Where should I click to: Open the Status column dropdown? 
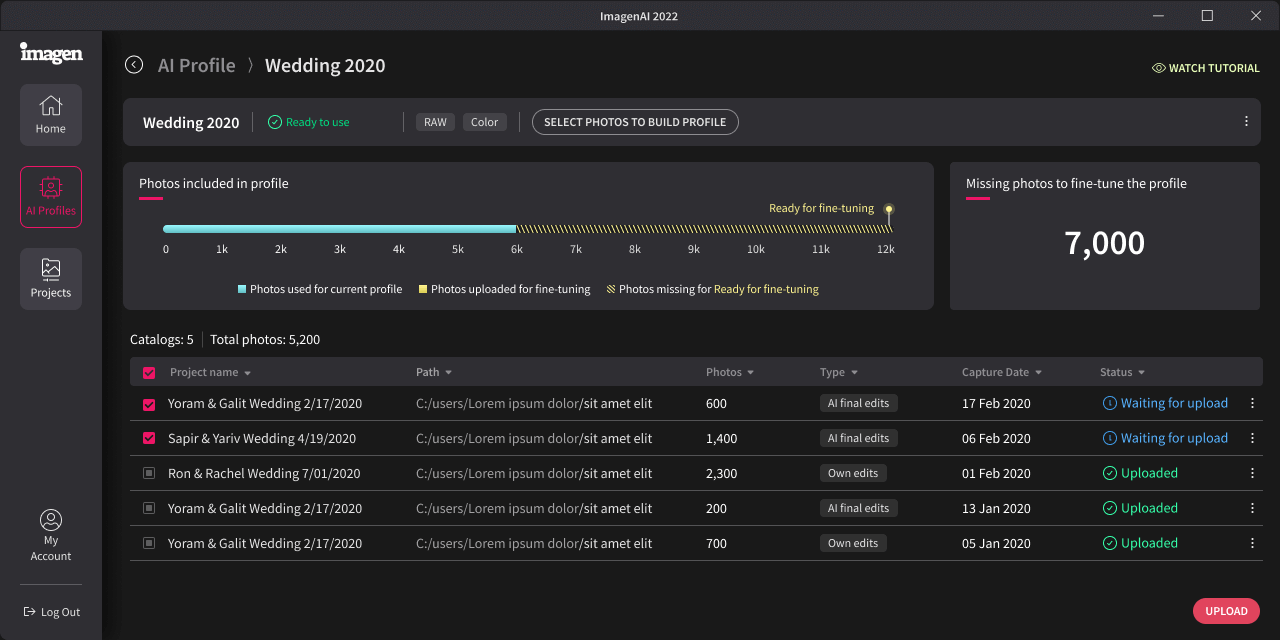pyautogui.click(x=1122, y=372)
